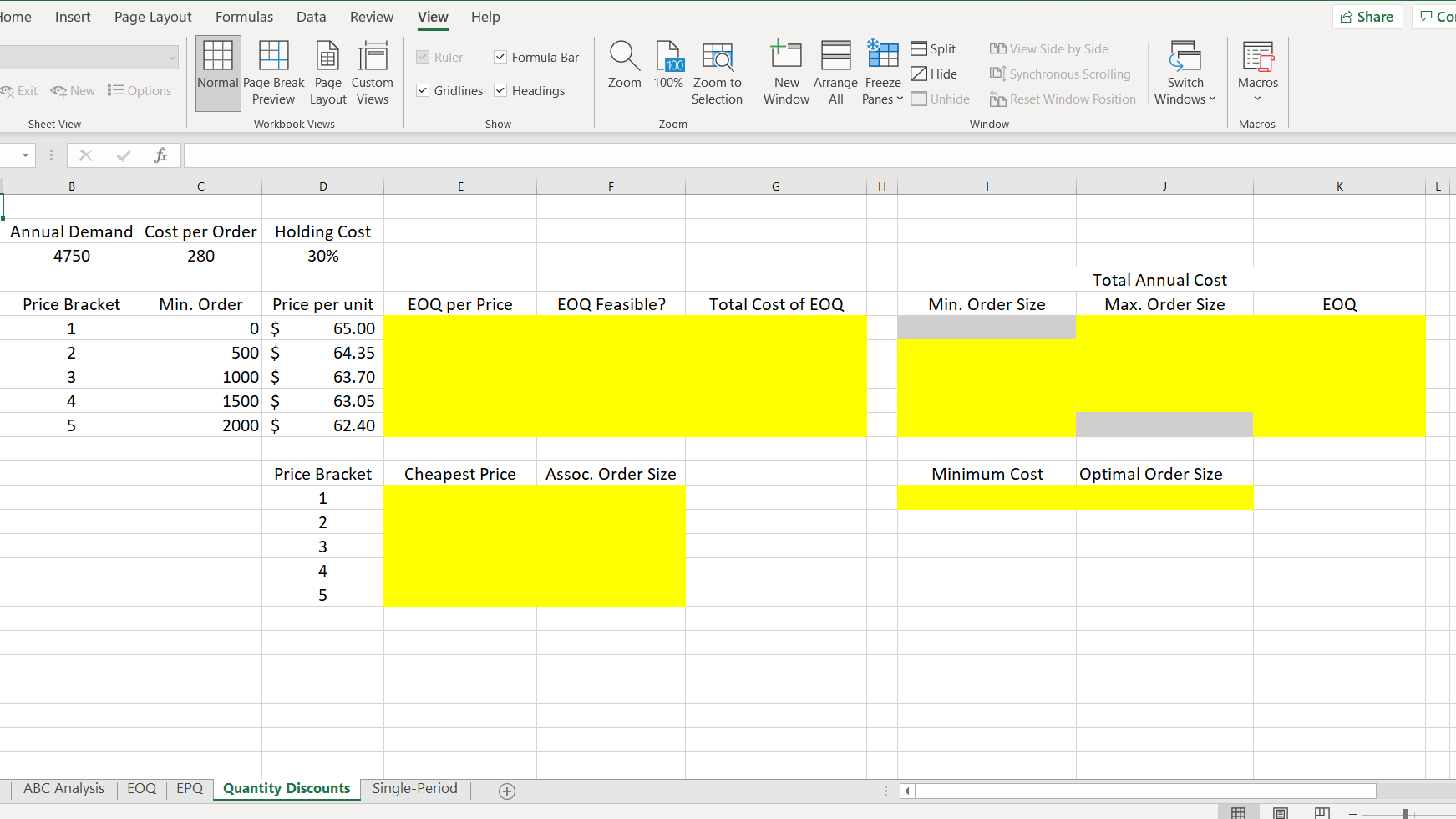Toggle the Headings checkbox
Screen dimensions: 1456x819
(500, 91)
